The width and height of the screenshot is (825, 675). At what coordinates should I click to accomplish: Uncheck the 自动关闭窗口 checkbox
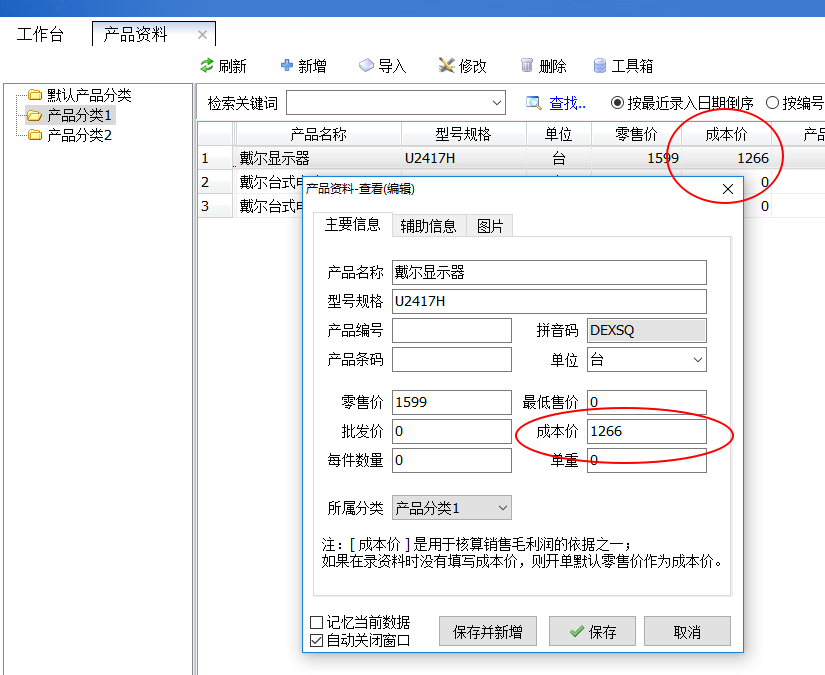tap(317, 640)
